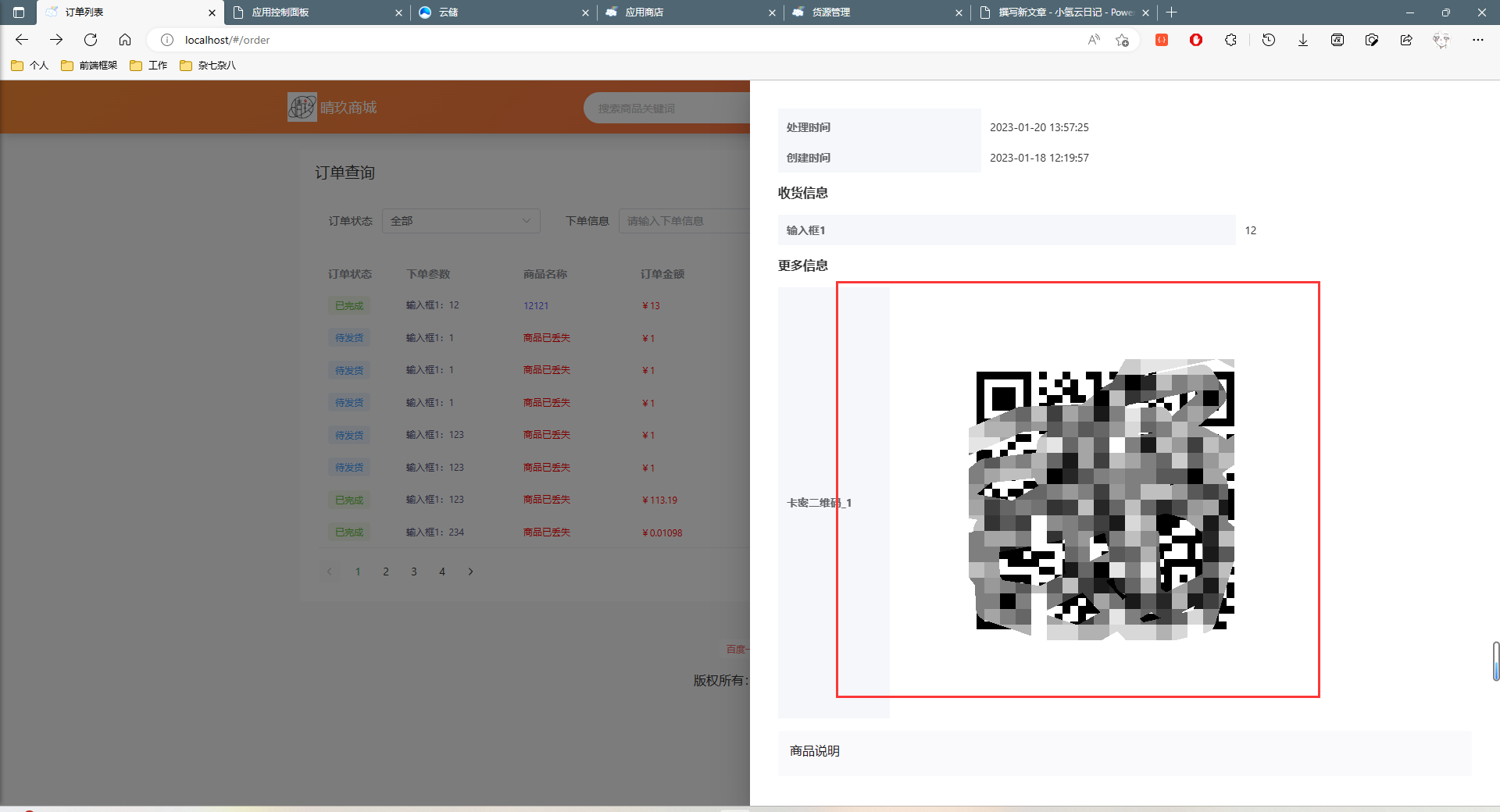Click the browser forward arrow
The width and height of the screenshot is (1500, 812).
(56, 40)
